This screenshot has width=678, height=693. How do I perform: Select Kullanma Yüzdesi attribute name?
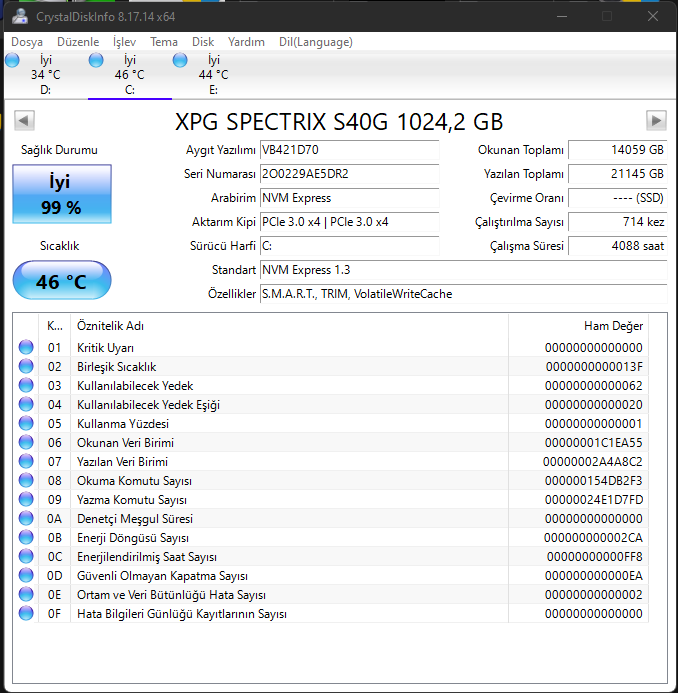click(x=123, y=424)
